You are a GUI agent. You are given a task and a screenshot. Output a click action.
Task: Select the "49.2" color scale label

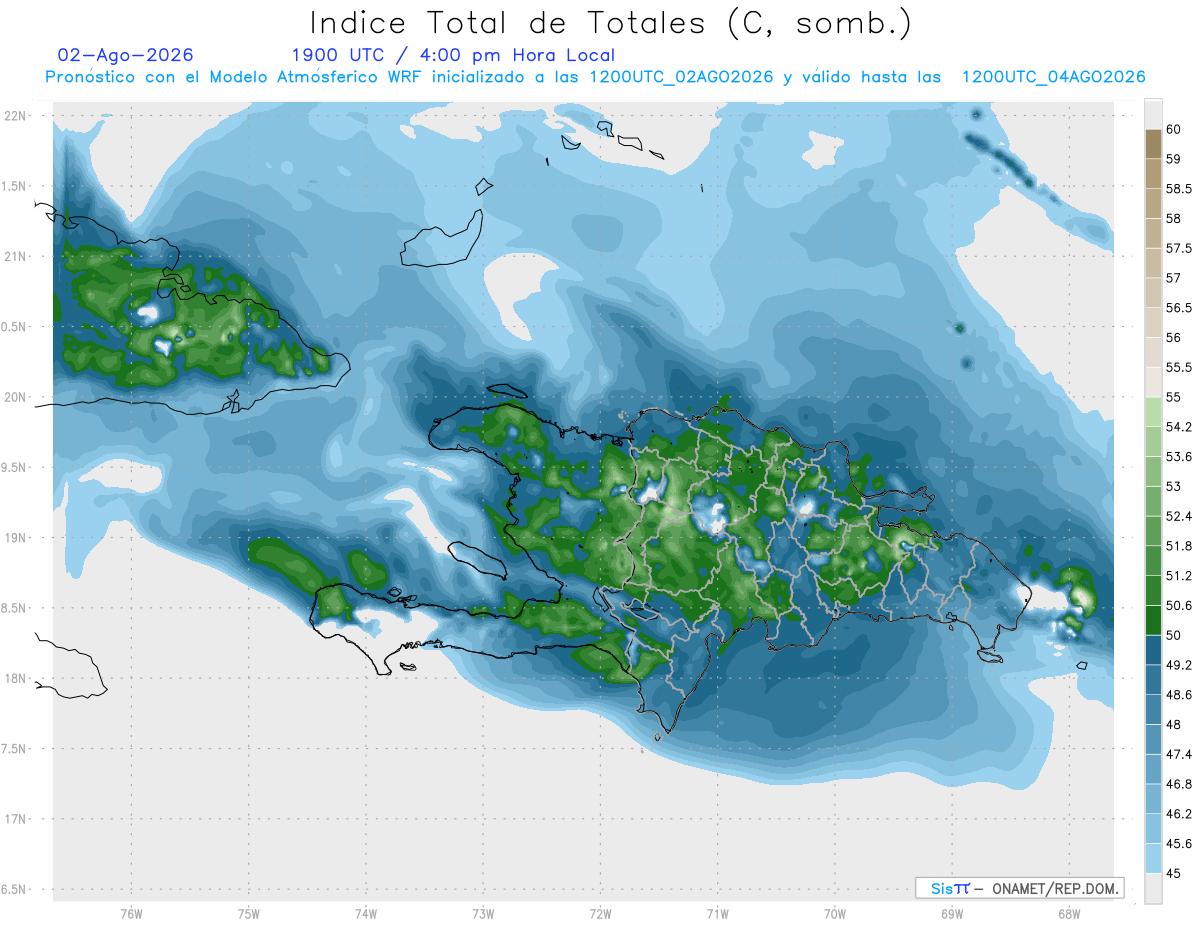click(1180, 665)
